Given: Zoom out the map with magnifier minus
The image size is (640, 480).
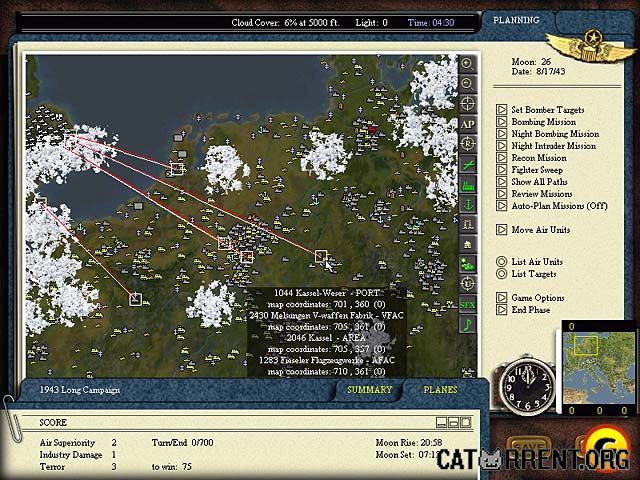Looking at the screenshot, I should coord(467,84).
